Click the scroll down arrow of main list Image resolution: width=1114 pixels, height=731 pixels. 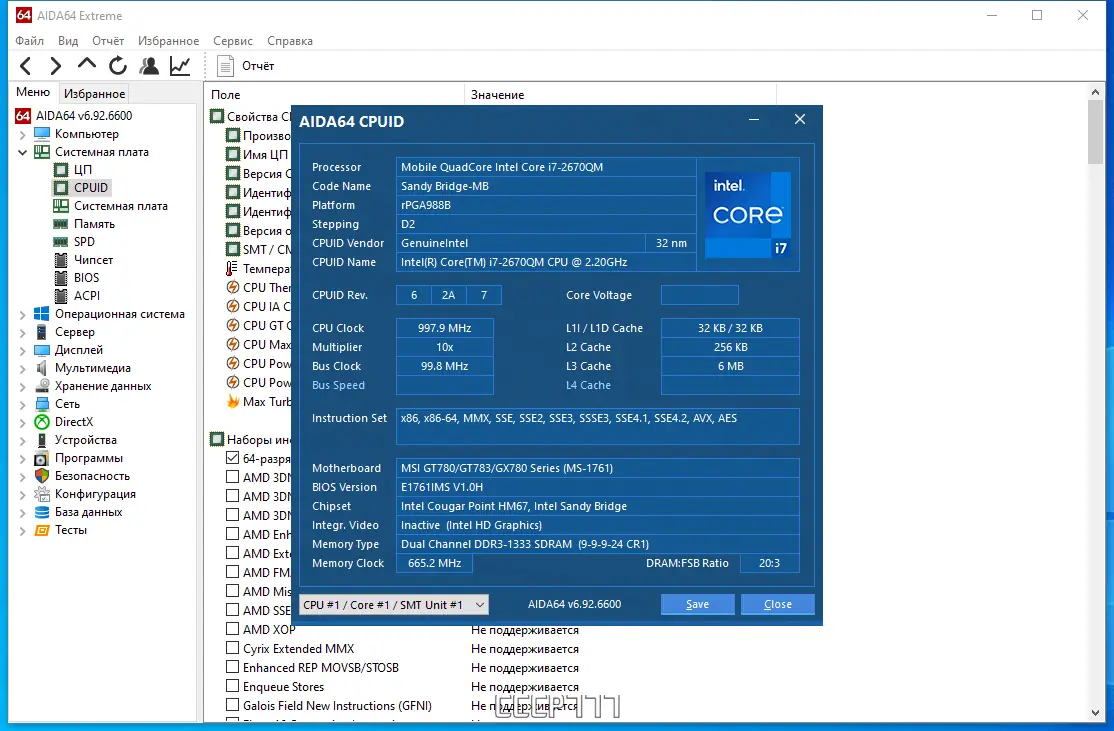point(1095,713)
